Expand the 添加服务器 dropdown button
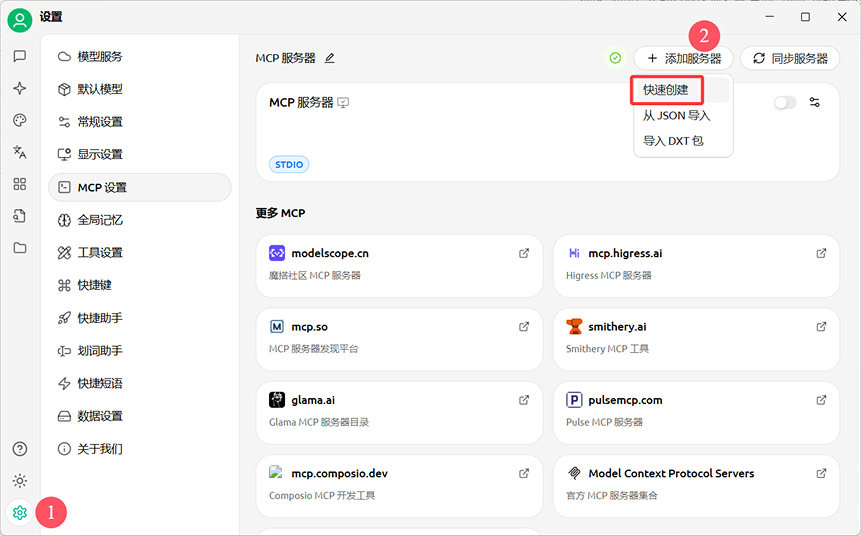Screen dimensions: 861x536 683,58
